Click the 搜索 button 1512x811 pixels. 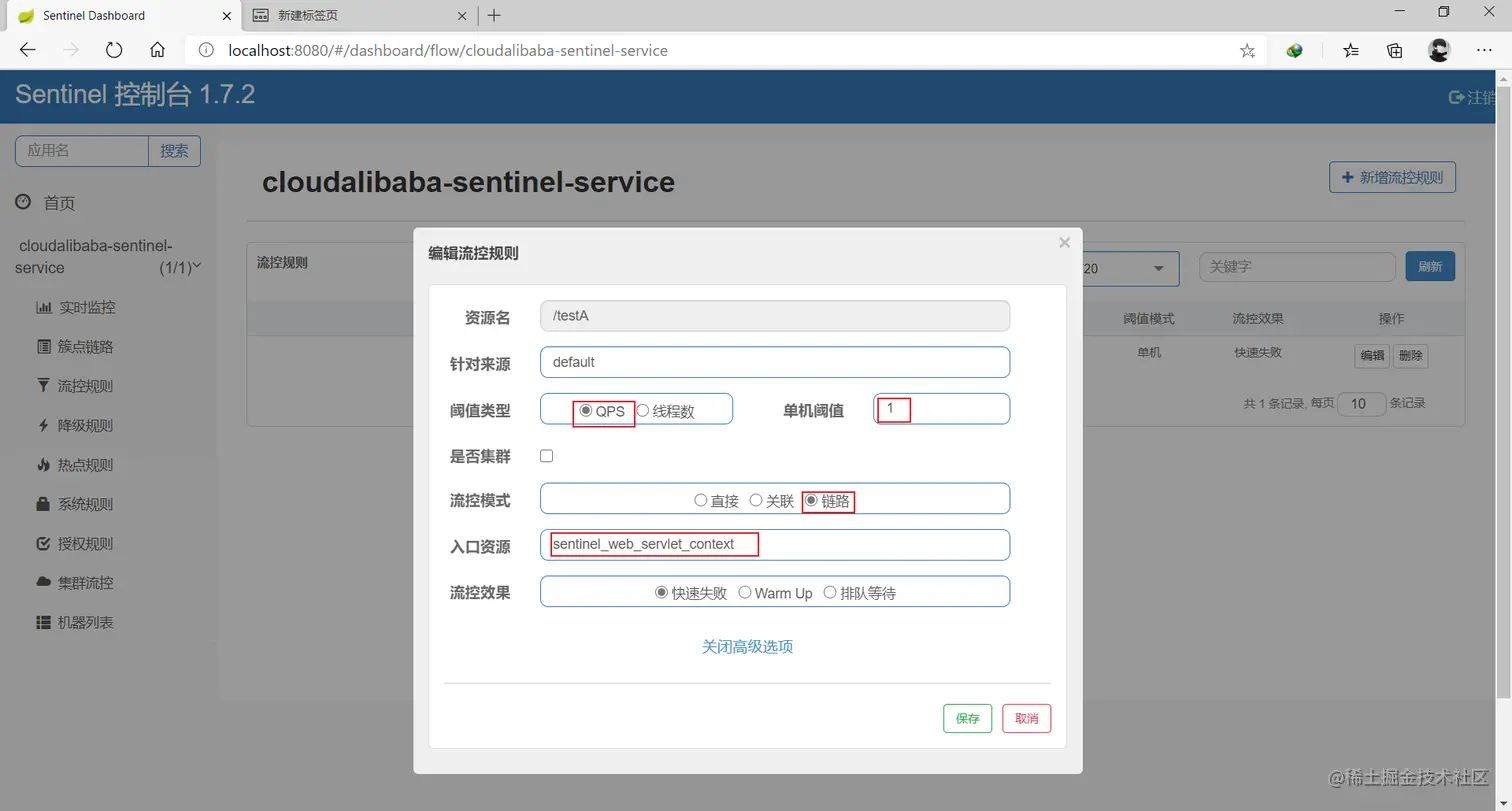(x=175, y=151)
